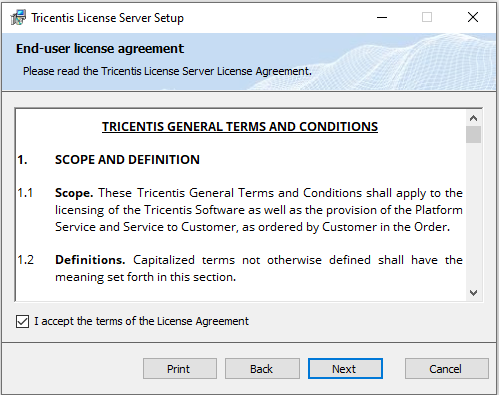Image resolution: width=499 pixels, height=395 pixels.
Task: Cancel the License Server installation
Action: pos(447,369)
